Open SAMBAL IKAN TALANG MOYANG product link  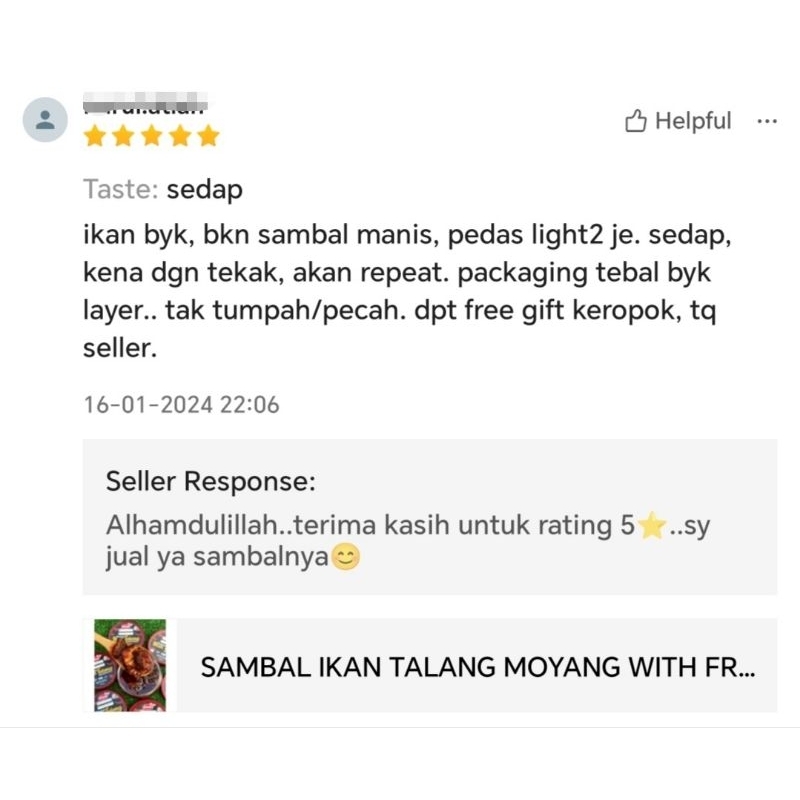pyautogui.click(x=478, y=667)
